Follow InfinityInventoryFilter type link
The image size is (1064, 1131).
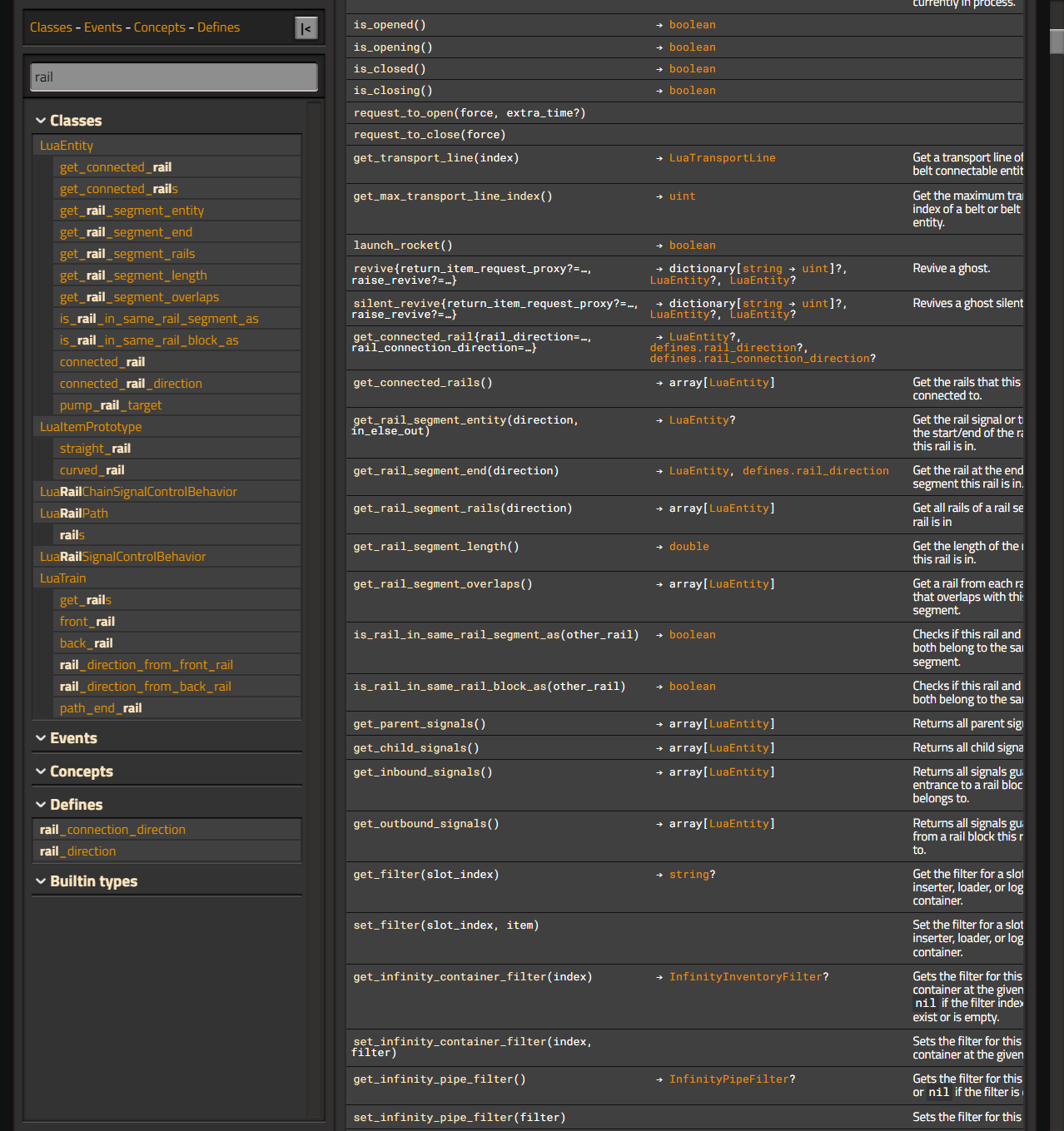click(x=746, y=977)
